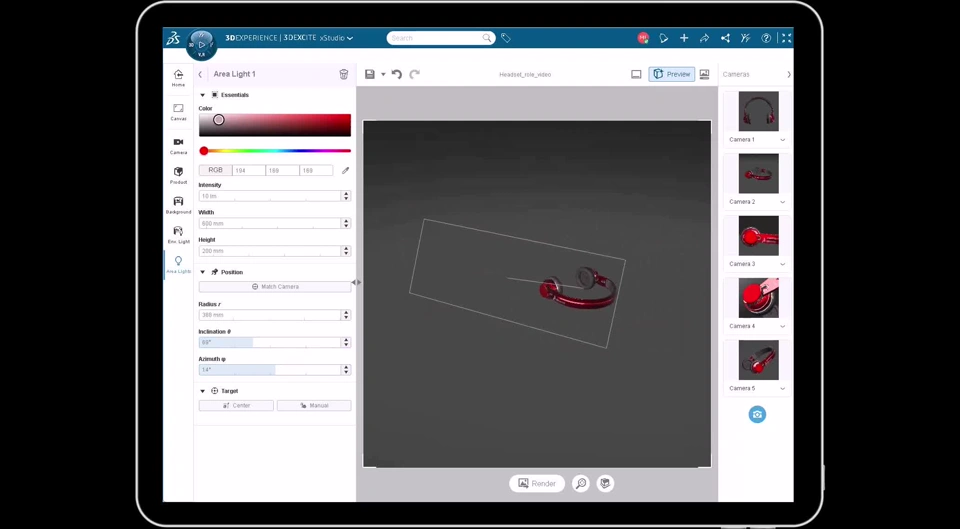Adjust the Height stepper arrows
Image resolution: width=960 pixels, height=529 pixels.
tap(346, 251)
